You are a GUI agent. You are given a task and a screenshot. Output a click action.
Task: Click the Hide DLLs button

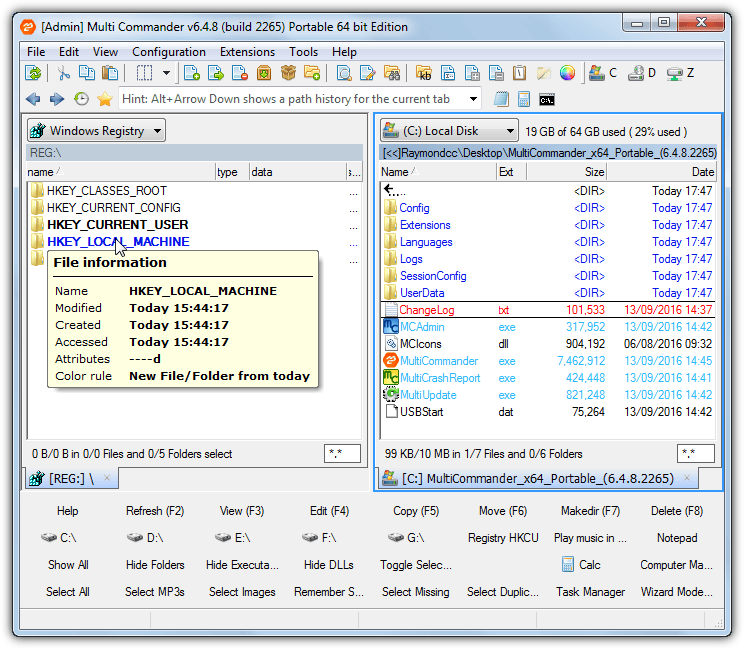click(328, 565)
